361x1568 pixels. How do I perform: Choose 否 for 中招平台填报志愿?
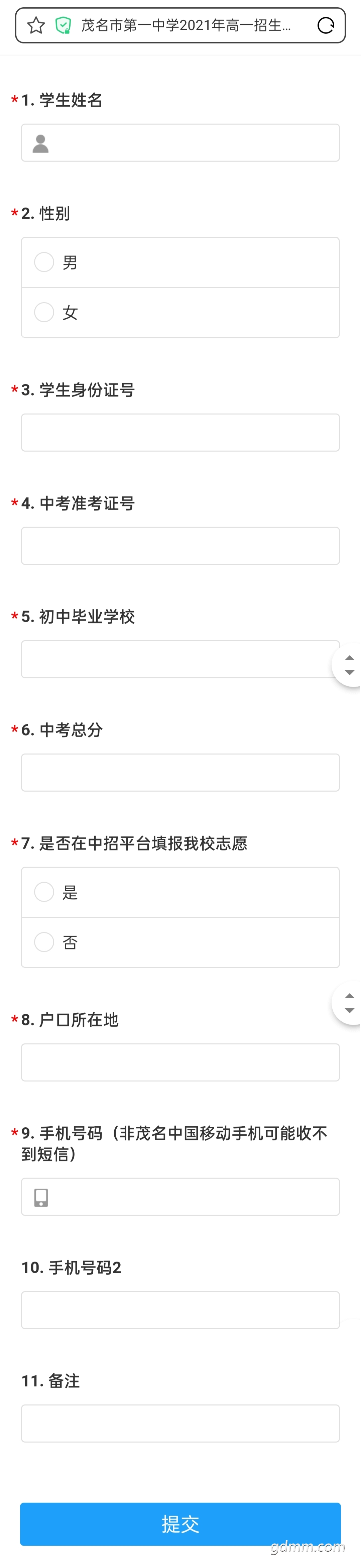180,942
